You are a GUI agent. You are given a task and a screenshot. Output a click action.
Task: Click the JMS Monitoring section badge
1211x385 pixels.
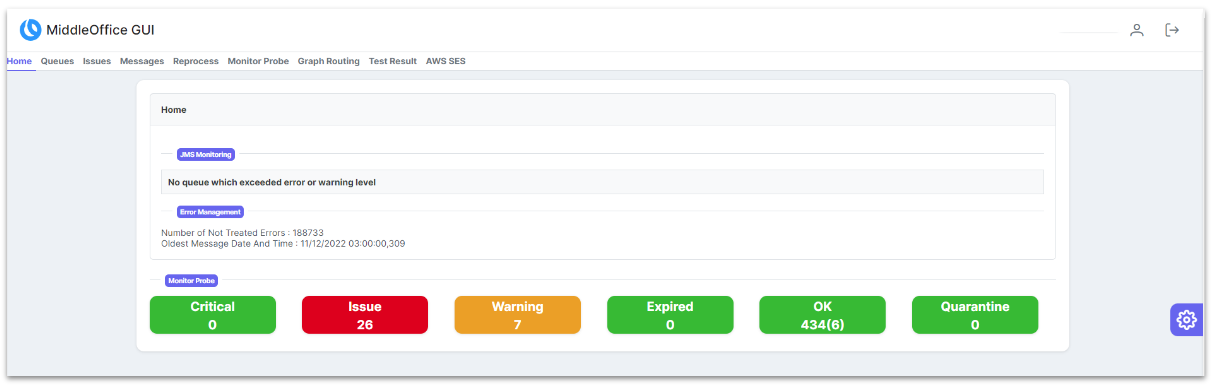click(206, 154)
